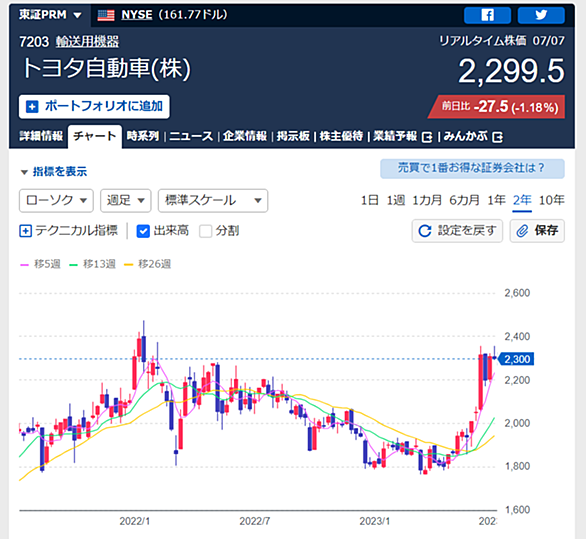Click 移13週 green legend swatch
Viewport: 586px width, 539px height.
click(73, 265)
